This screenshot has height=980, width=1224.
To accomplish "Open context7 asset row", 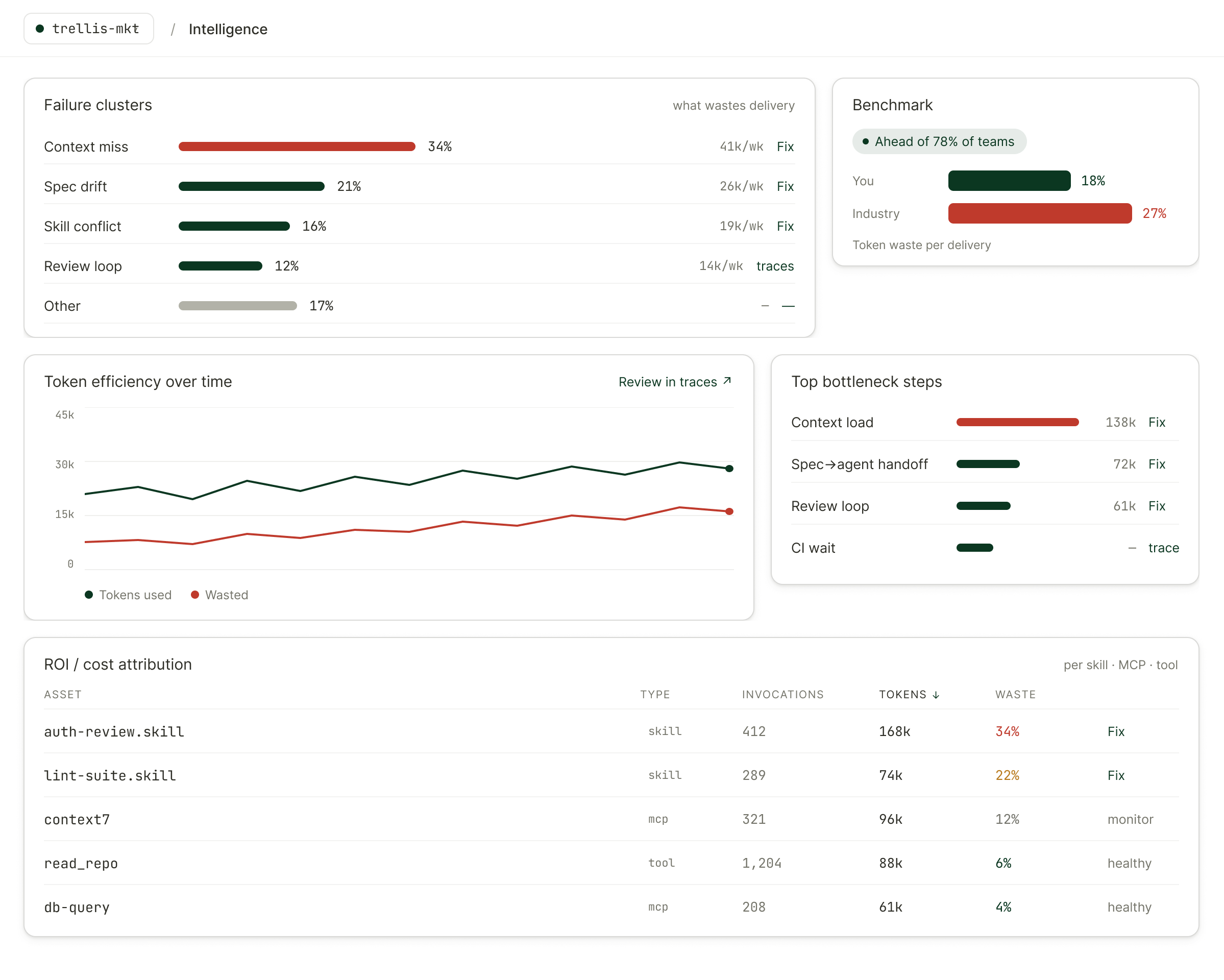I will coord(611,819).
